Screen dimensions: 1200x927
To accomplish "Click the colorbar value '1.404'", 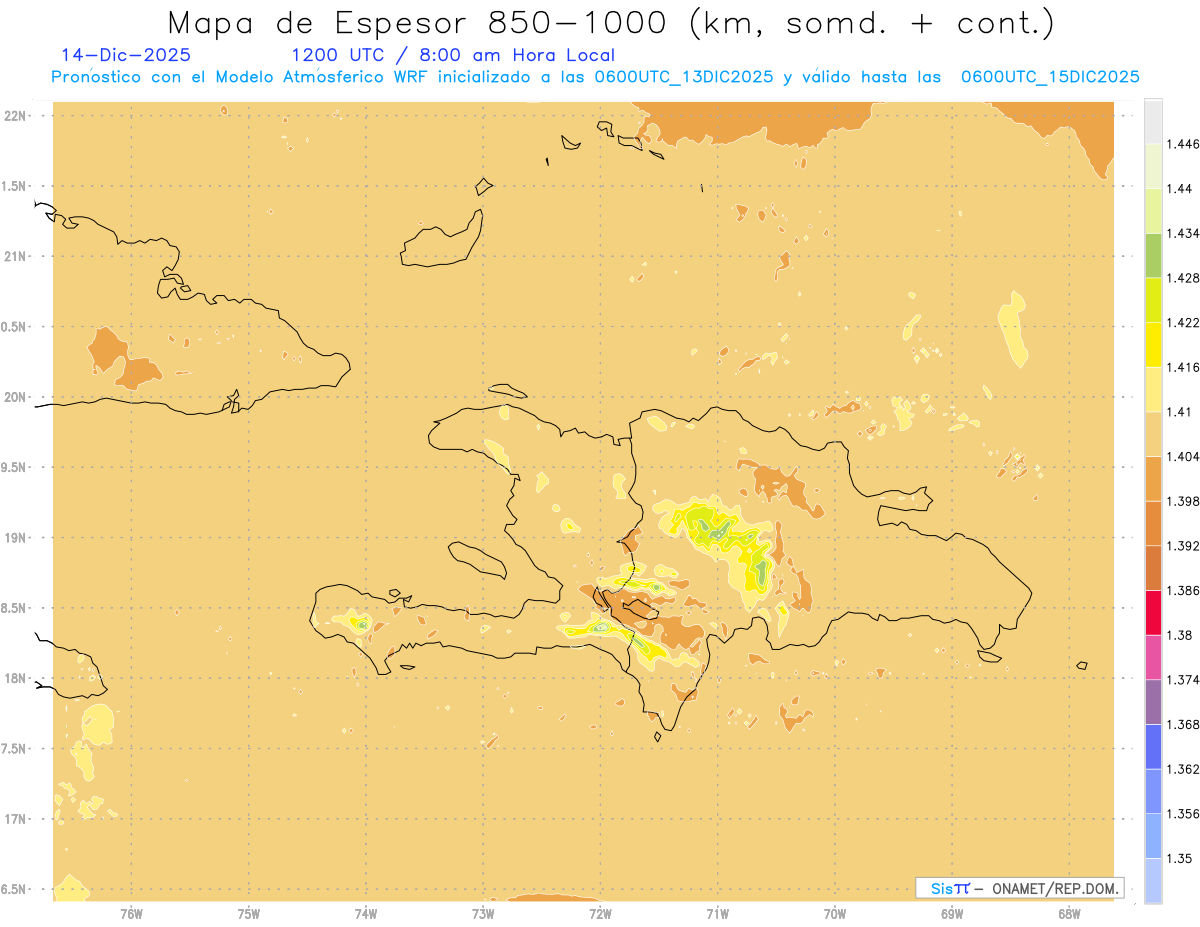I will (1183, 456).
